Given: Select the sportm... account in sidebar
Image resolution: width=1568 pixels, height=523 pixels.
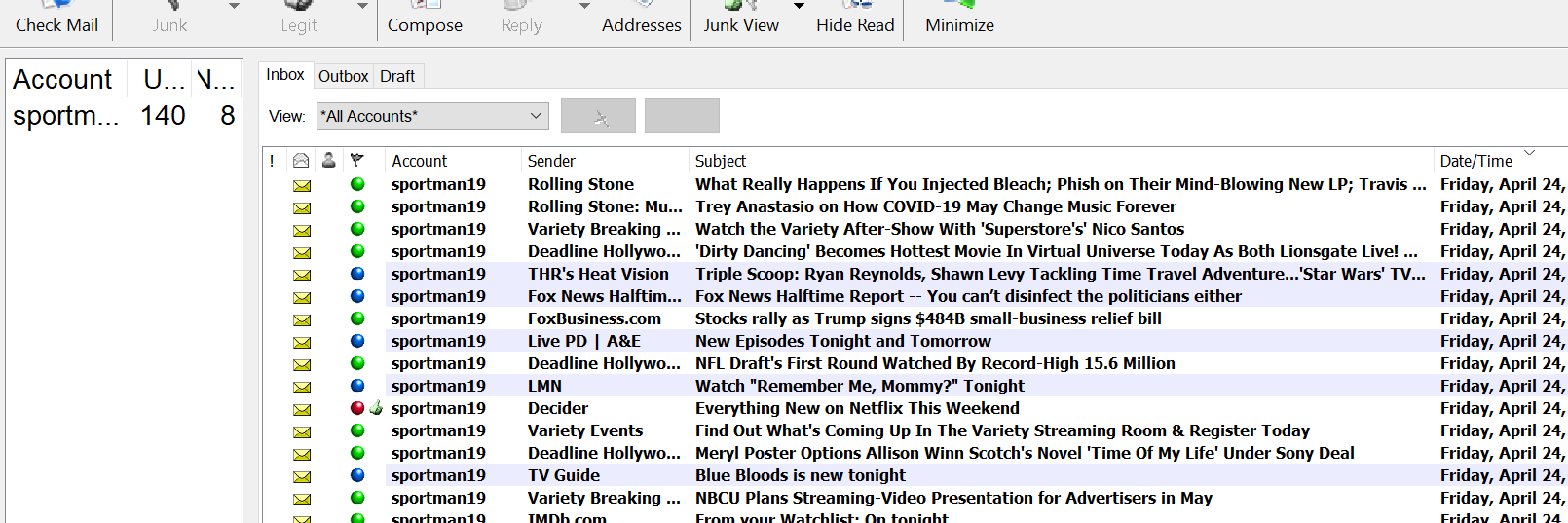Looking at the screenshot, I should 66,116.
